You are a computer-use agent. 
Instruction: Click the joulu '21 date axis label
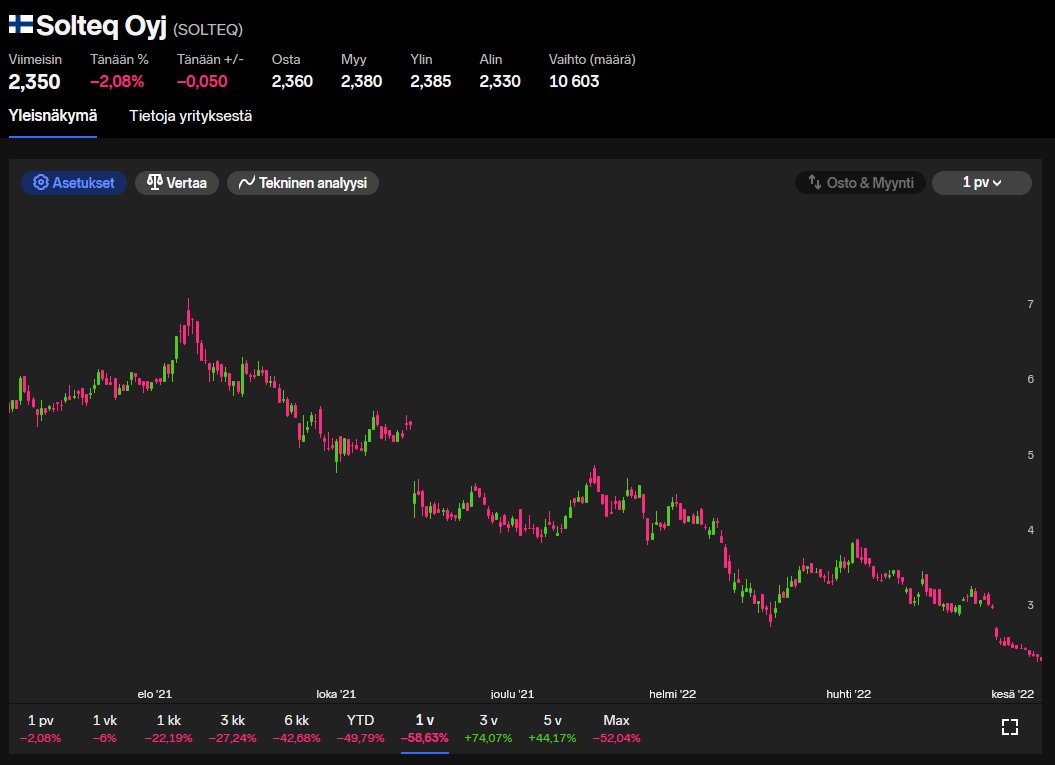coord(512,694)
